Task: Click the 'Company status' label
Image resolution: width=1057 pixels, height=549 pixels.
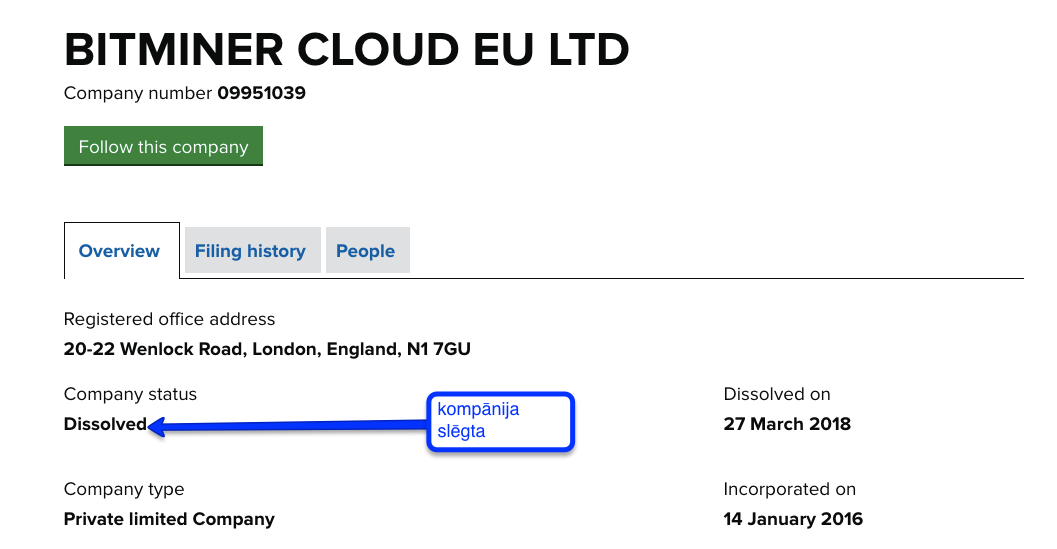Action: (x=130, y=394)
